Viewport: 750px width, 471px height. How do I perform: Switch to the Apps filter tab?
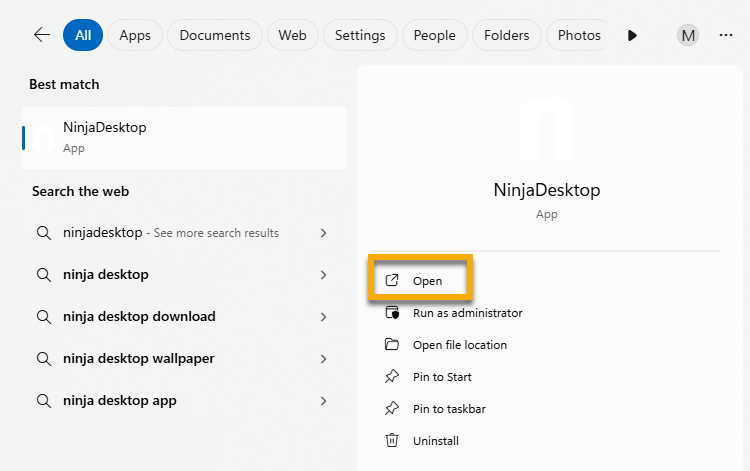[x=135, y=35]
